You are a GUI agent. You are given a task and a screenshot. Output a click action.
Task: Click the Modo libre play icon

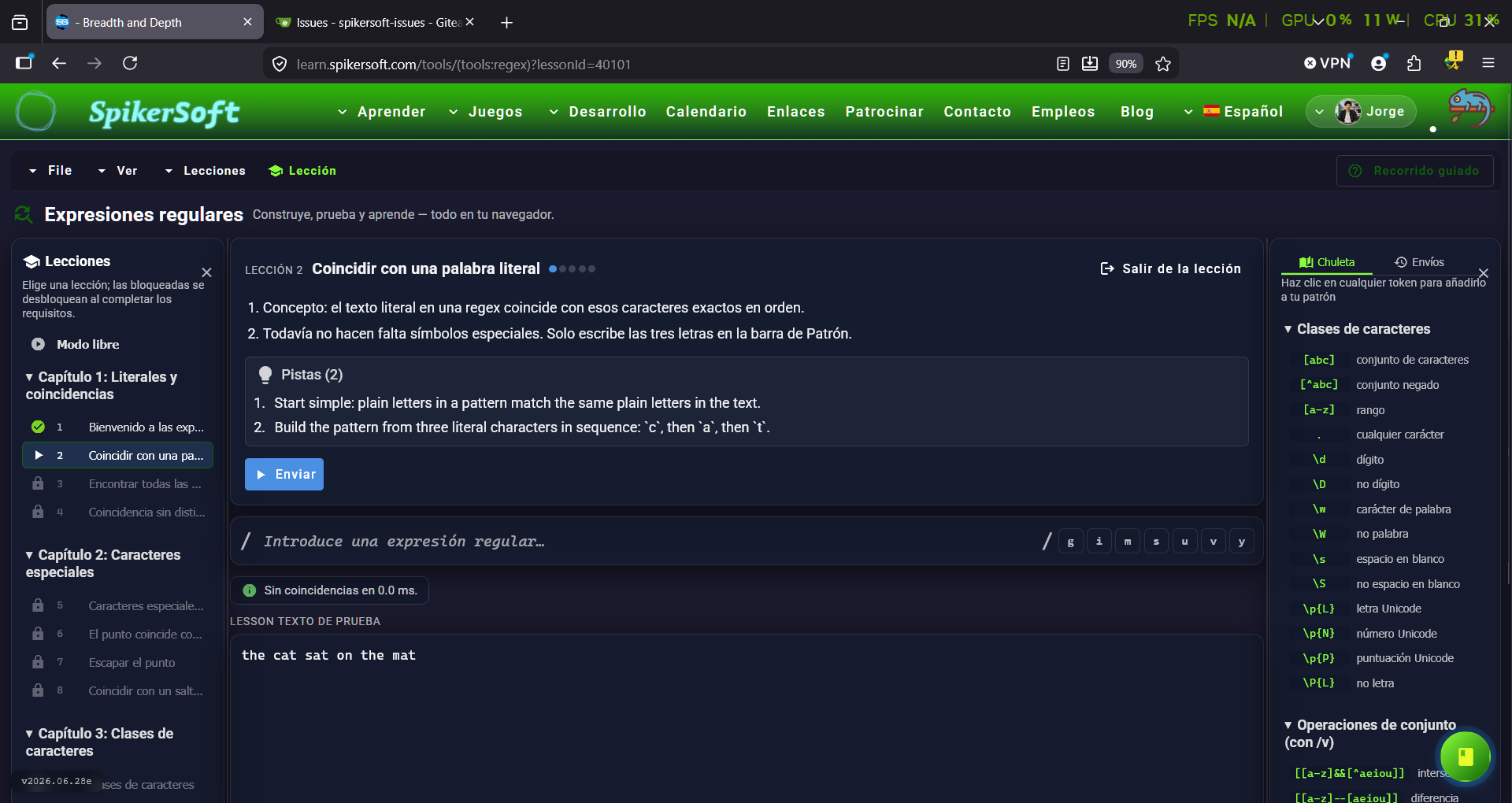pos(38,344)
